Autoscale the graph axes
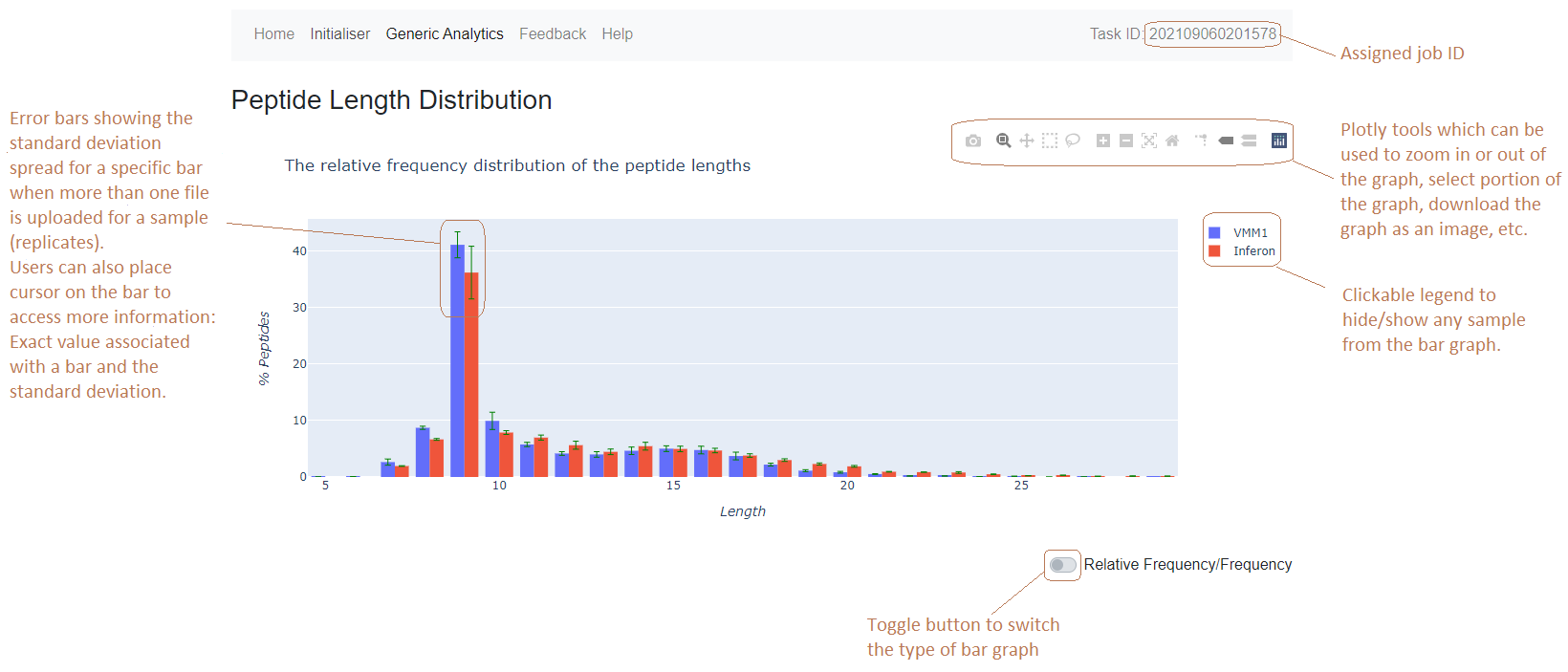The height and width of the screenshot is (672, 1568). 1149,141
